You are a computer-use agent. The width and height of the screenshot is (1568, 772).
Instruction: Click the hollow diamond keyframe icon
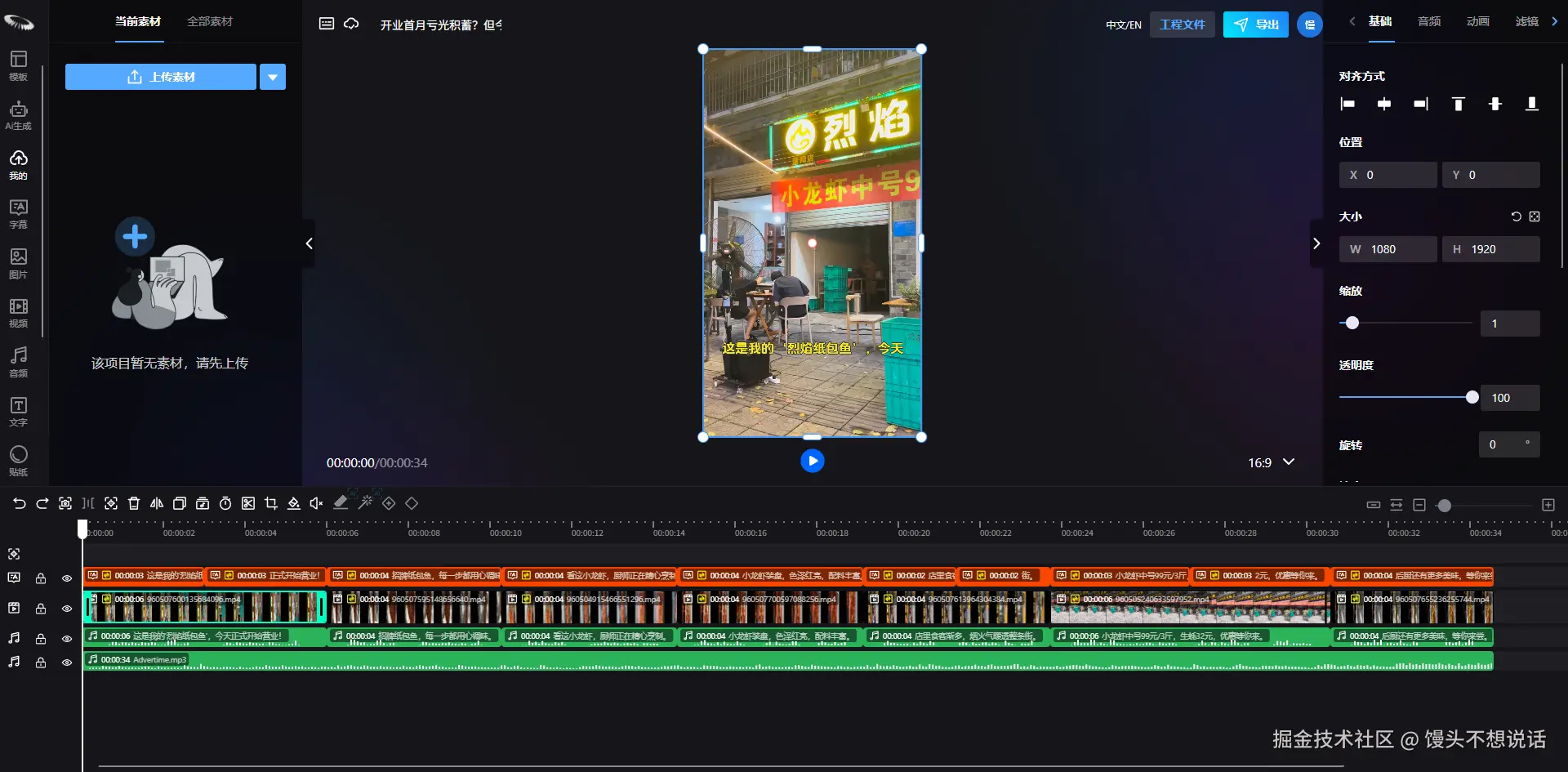[x=412, y=503]
